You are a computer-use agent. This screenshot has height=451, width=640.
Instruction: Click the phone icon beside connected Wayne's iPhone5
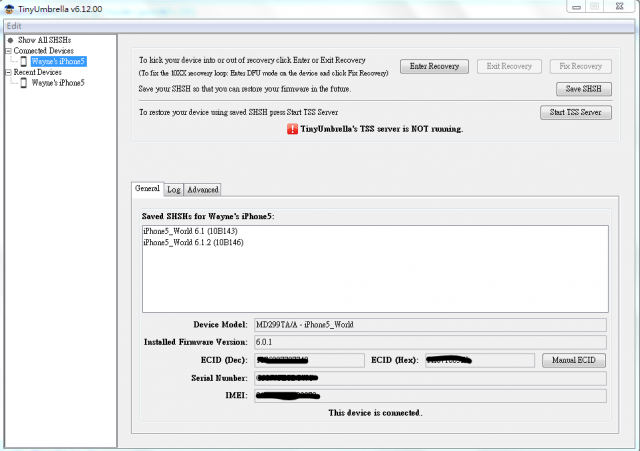[24, 61]
